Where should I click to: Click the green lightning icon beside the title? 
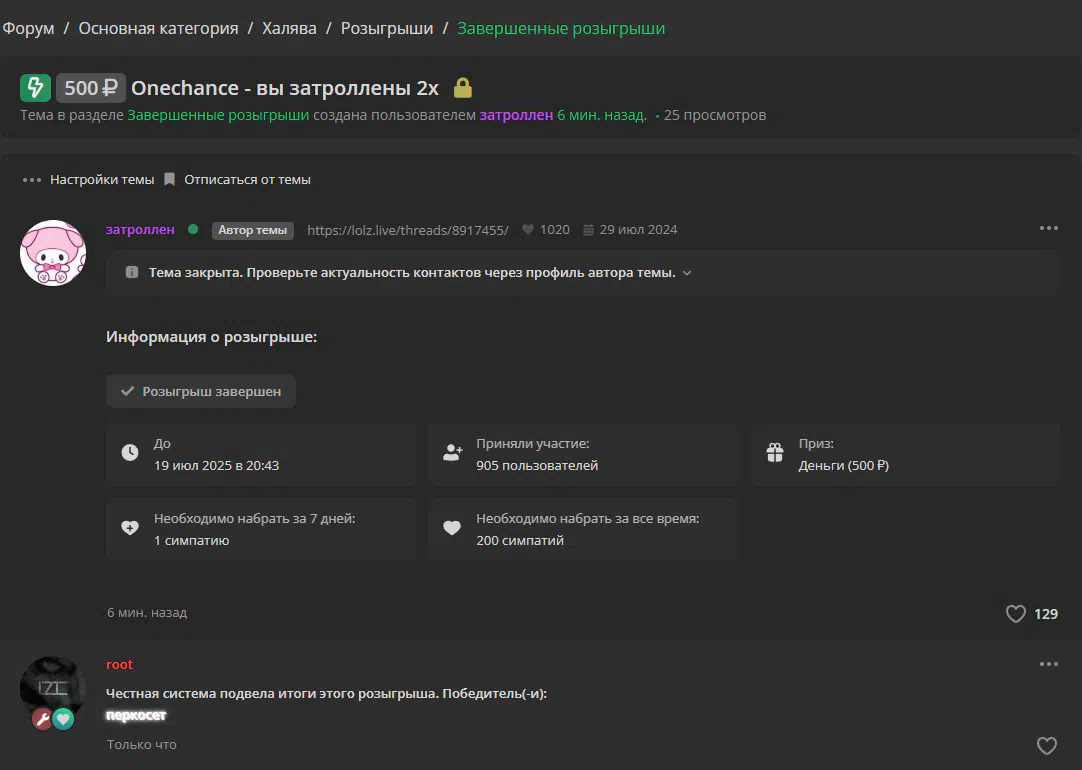(35, 88)
